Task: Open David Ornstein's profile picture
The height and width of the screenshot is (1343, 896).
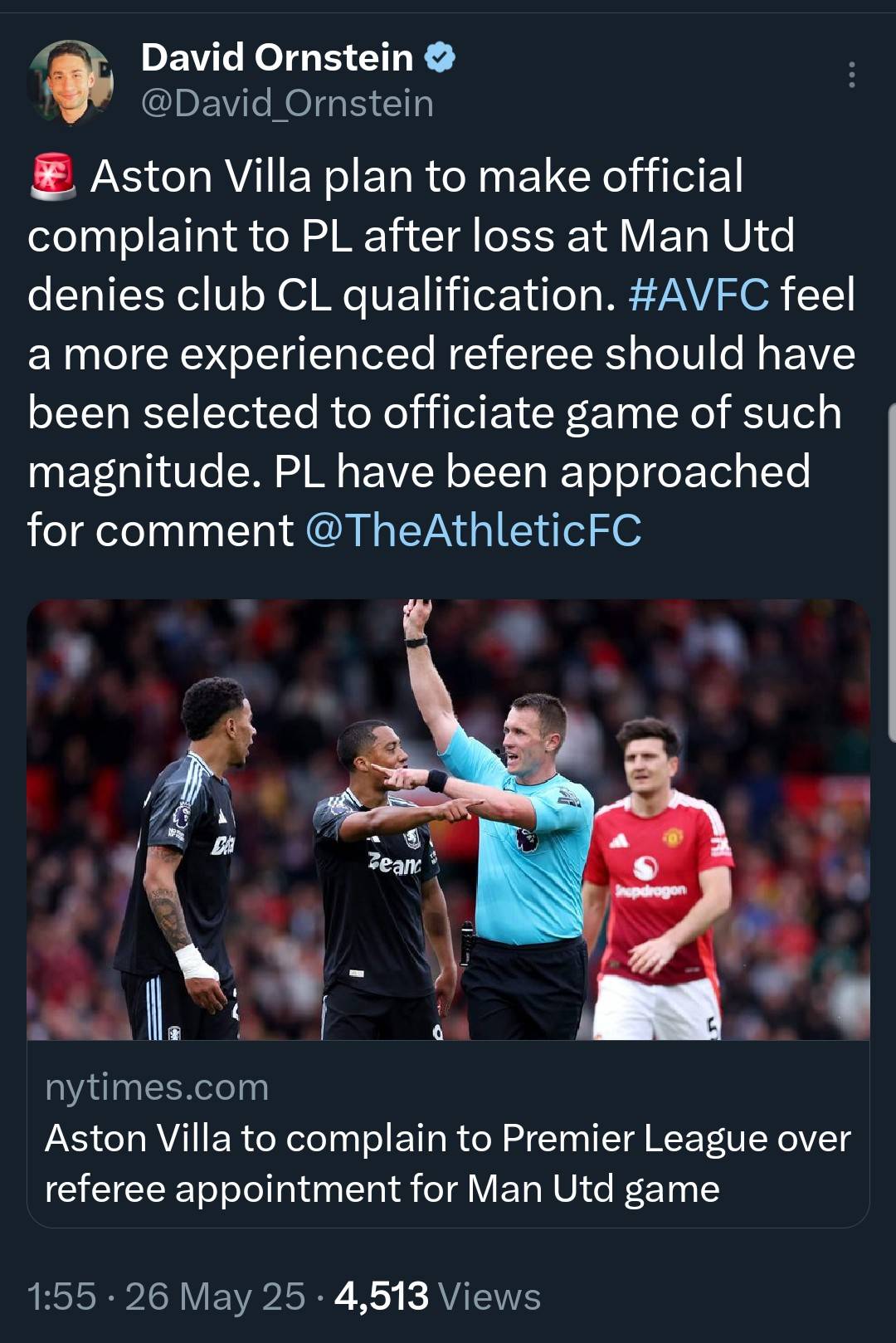Action: click(x=71, y=82)
